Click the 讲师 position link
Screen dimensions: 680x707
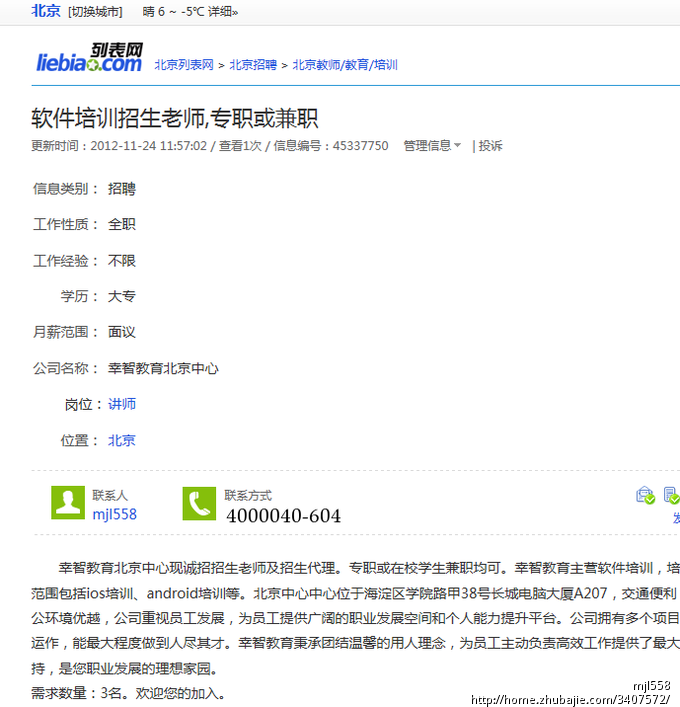pos(122,404)
